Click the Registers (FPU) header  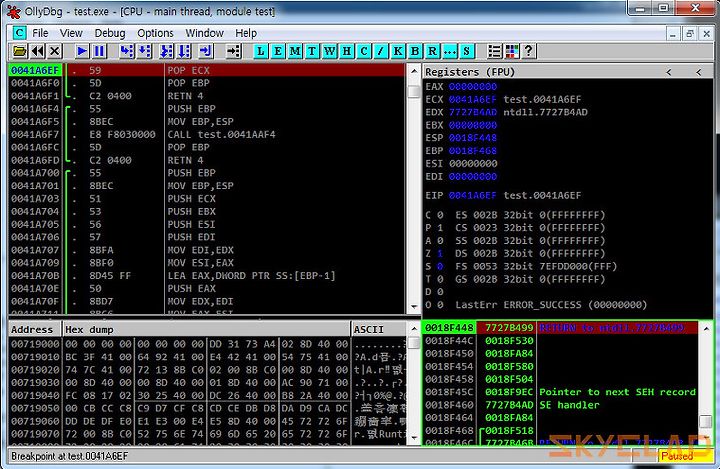[470, 72]
